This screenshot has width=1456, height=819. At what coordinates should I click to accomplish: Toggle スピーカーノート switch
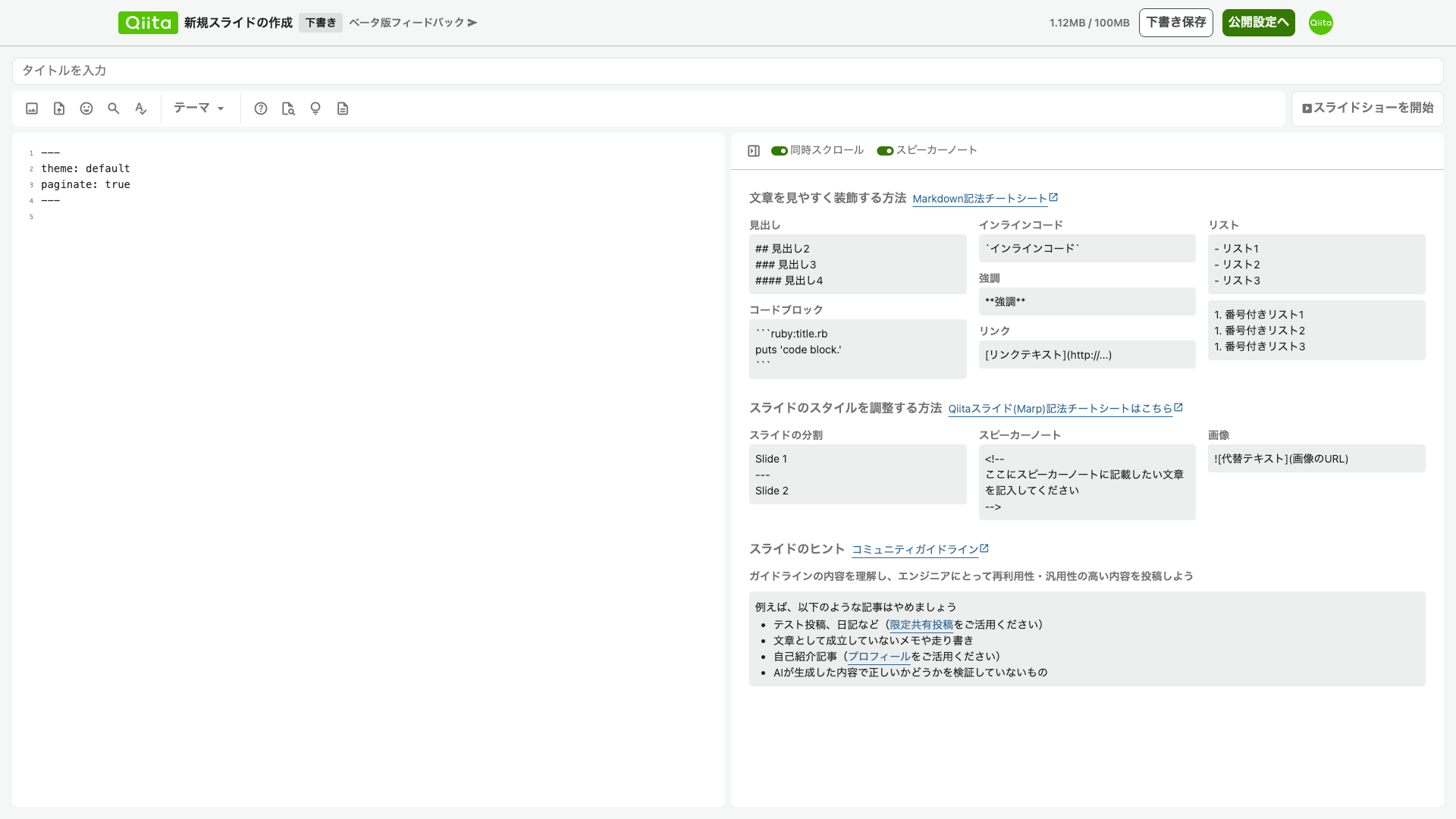[885, 151]
